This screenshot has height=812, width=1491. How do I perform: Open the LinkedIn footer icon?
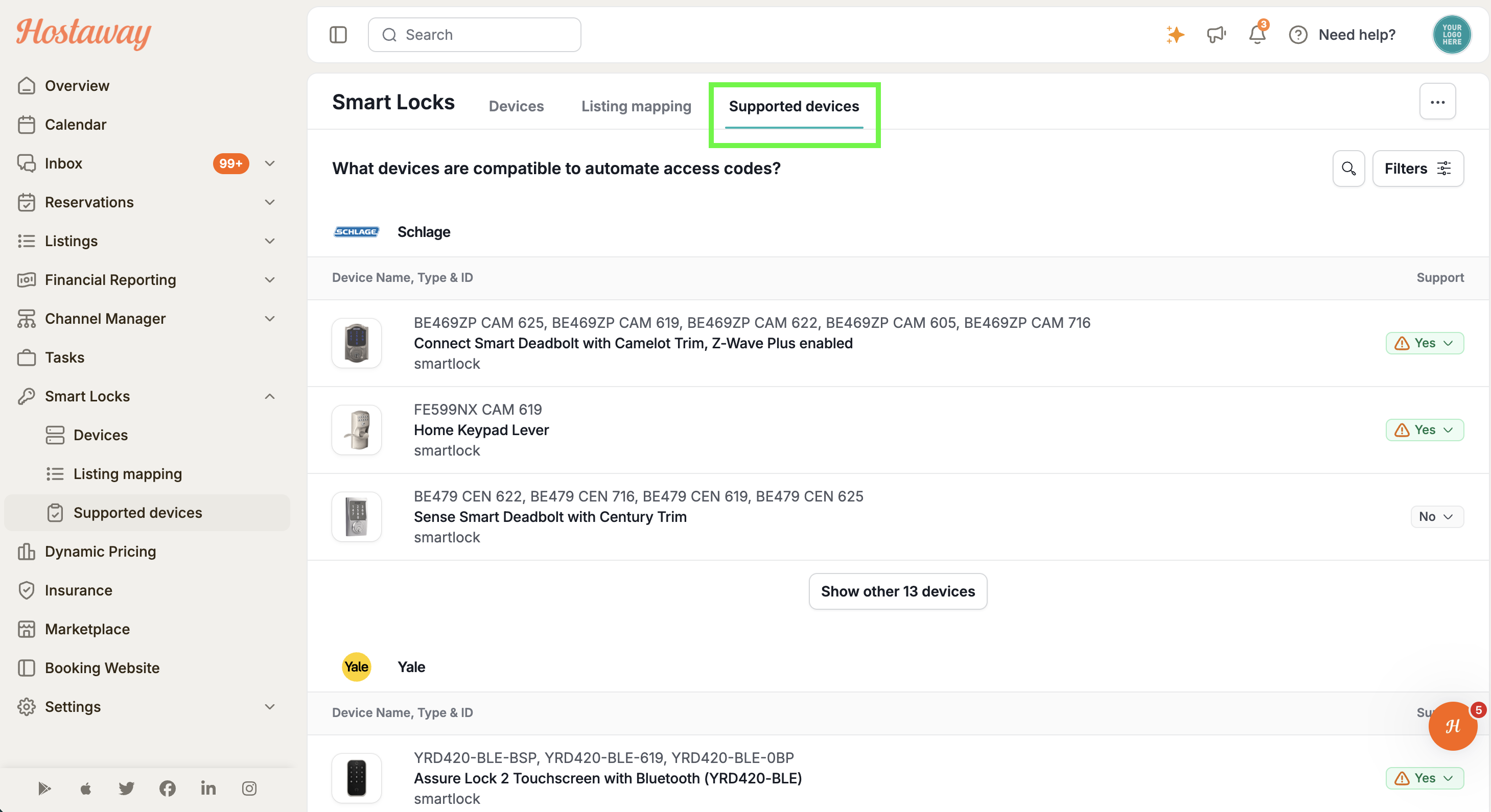(208, 789)
